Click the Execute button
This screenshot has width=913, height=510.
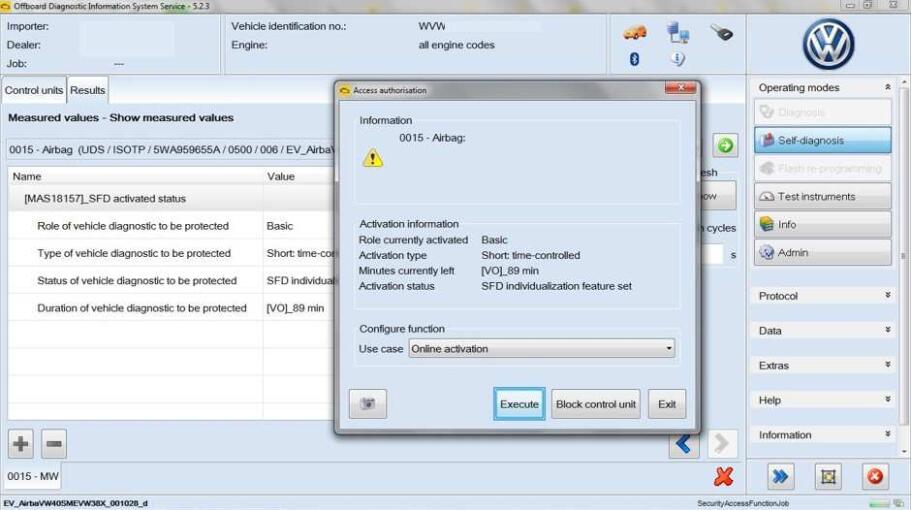(519, 404)
